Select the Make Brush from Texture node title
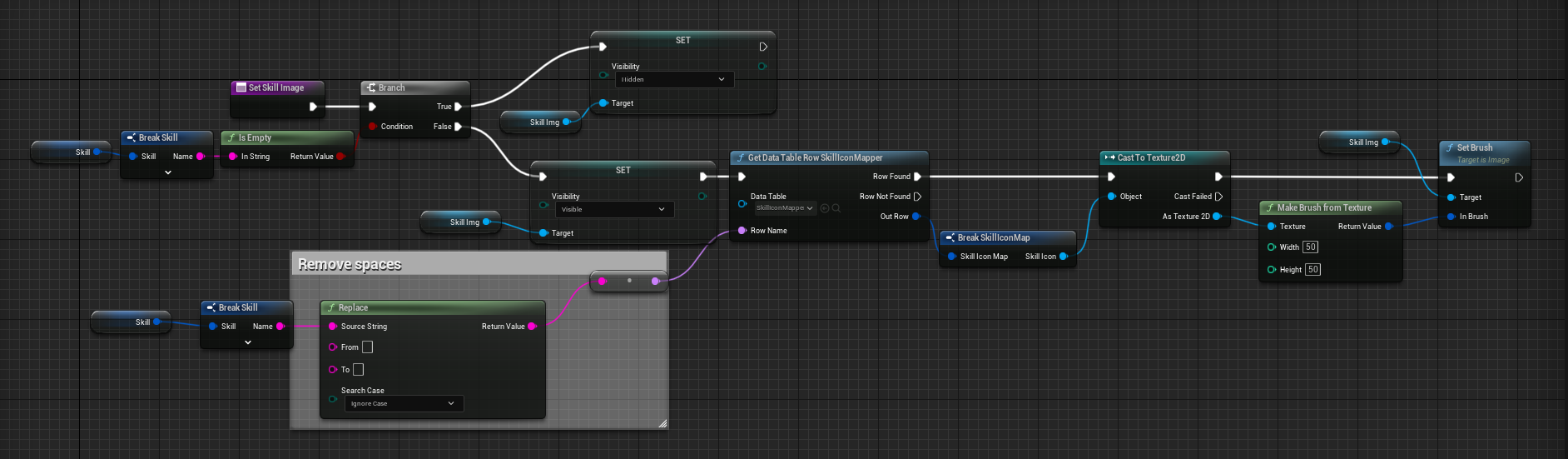This screenshot has height=459, width=1568. point(1324,207)
